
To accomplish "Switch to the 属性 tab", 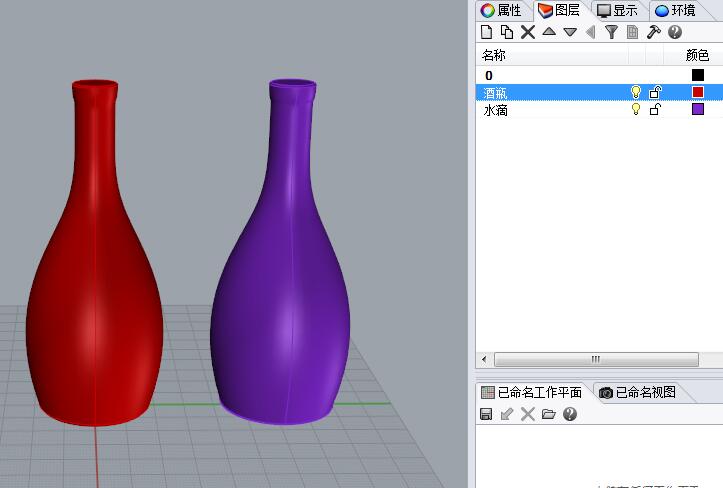I will click(x=502, y=10).
